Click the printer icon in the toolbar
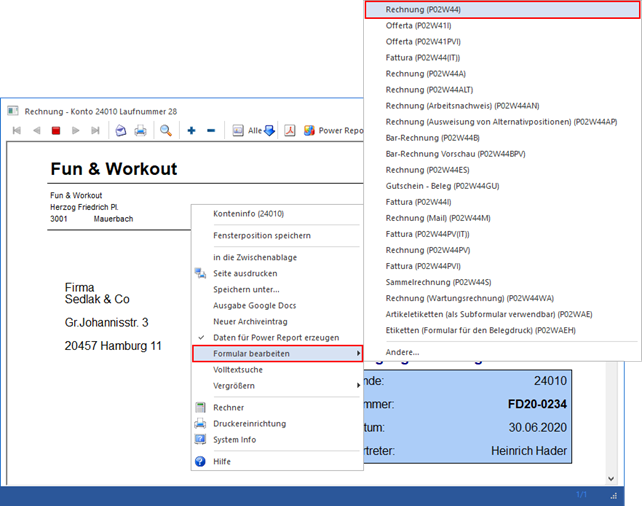 click(140, 130)
